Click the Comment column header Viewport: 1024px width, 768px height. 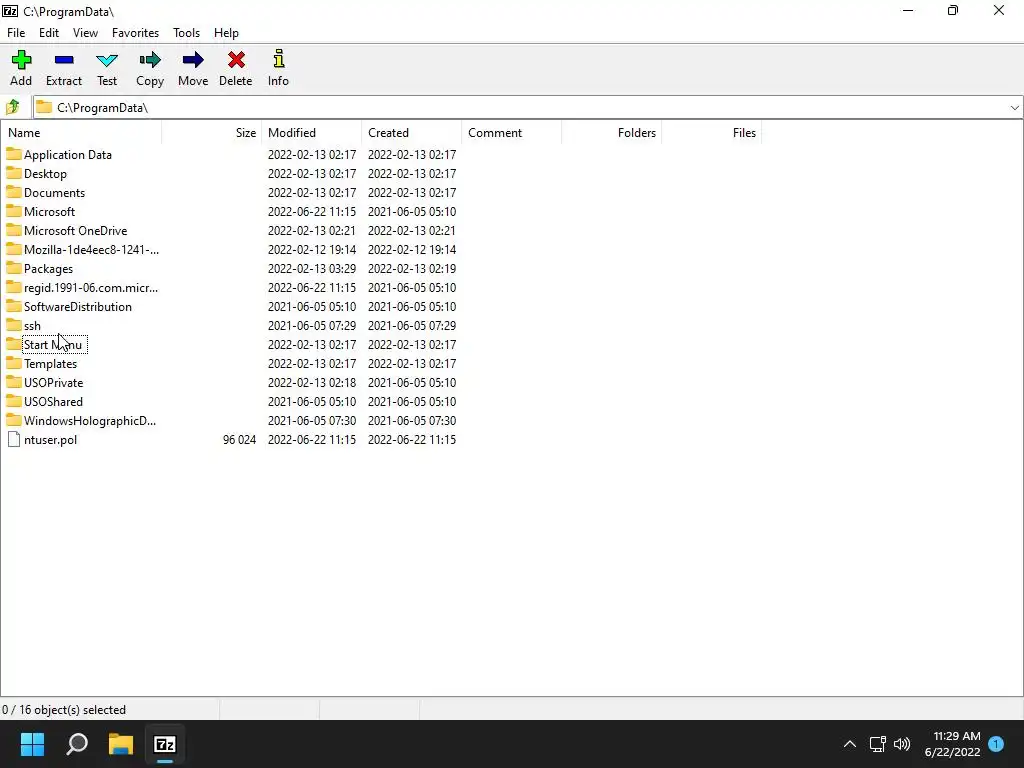pyautogui.click(x=511, y=133)
